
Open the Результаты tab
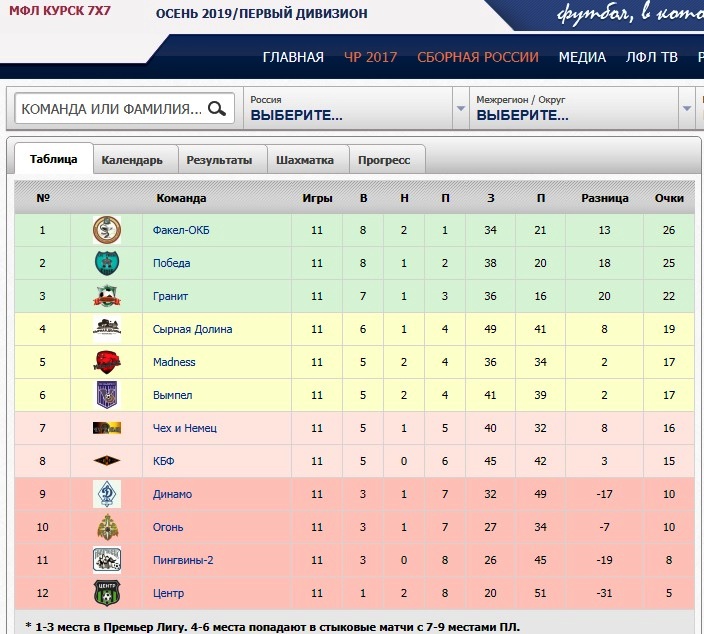(219, 160)
